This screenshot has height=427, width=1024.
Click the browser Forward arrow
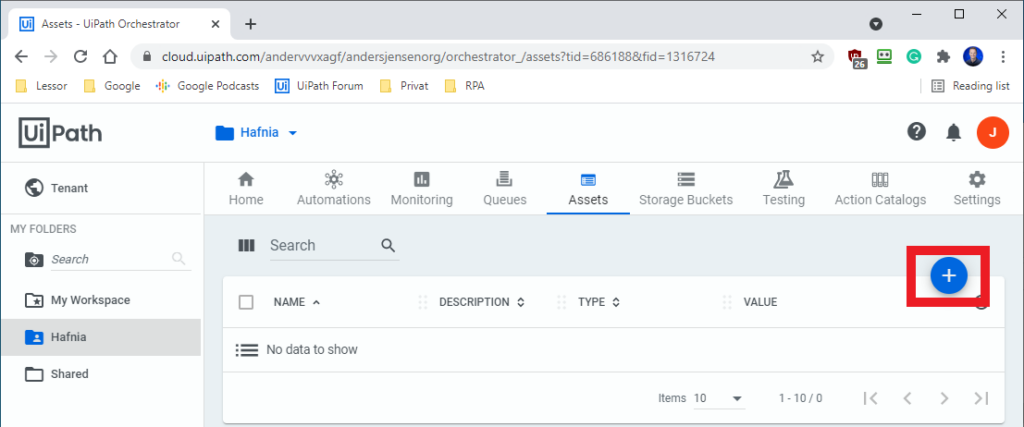[50, 57]
